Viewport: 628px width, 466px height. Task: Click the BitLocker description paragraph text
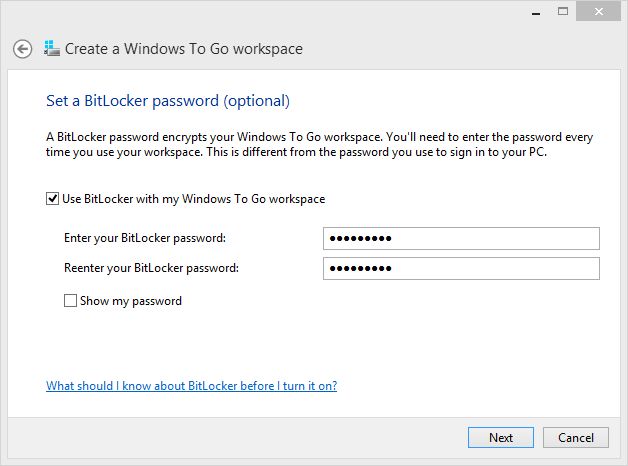(319, 145)
